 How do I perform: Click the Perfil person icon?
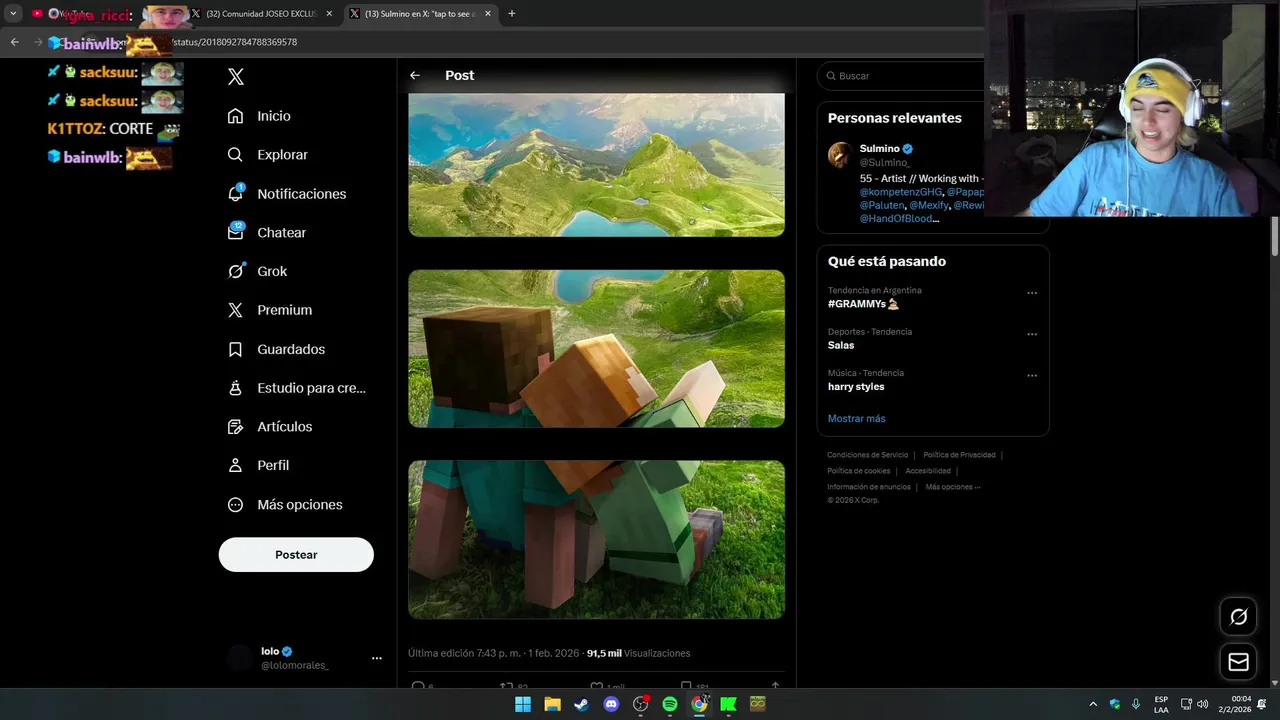[235, 465]
